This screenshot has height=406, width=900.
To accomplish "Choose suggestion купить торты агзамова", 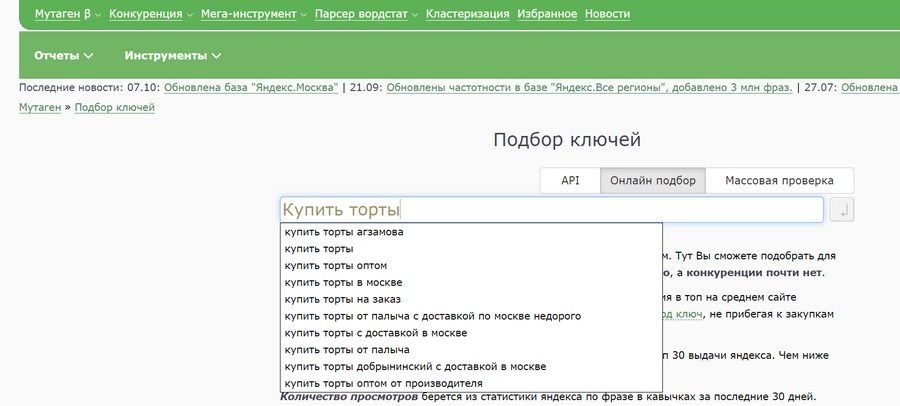I will pyautogui.click(x=471, y=233).
